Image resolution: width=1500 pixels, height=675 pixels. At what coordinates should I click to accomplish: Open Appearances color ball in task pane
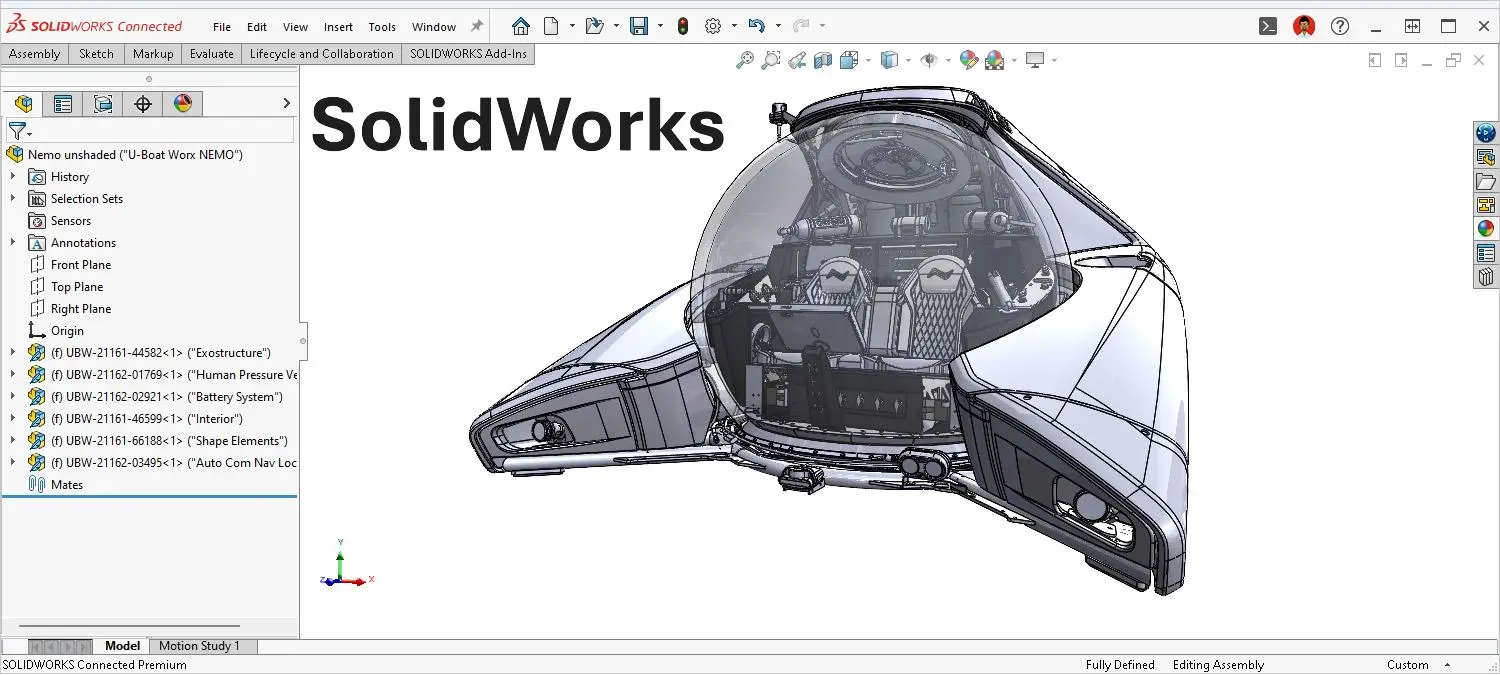(1486, 229)
